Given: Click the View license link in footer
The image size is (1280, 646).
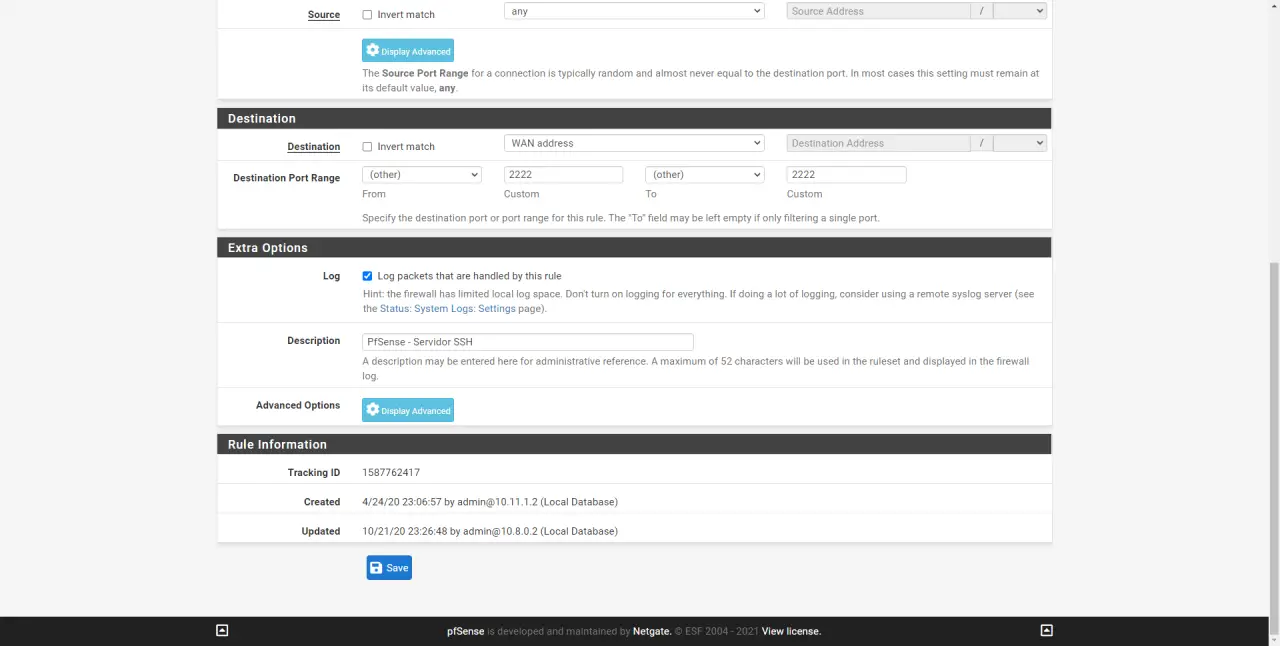Looking at the screenshot, I should tap(791, 631).
